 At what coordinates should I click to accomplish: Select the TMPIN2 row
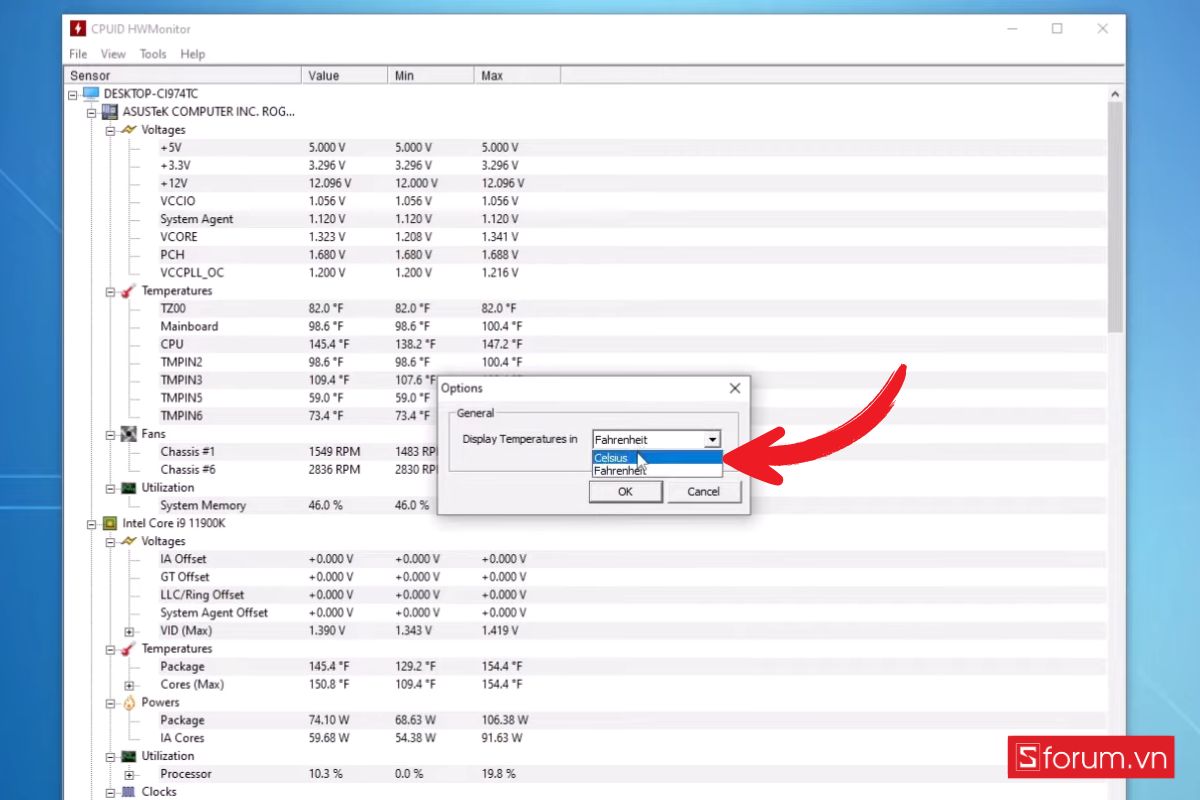pos(586,362)
